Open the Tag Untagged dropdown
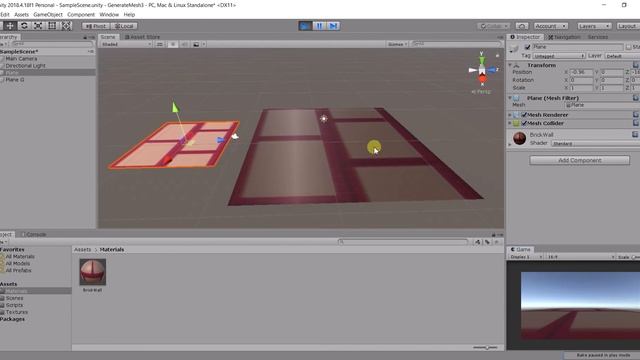Screen dimensions: 640x360 coord(559,56)
